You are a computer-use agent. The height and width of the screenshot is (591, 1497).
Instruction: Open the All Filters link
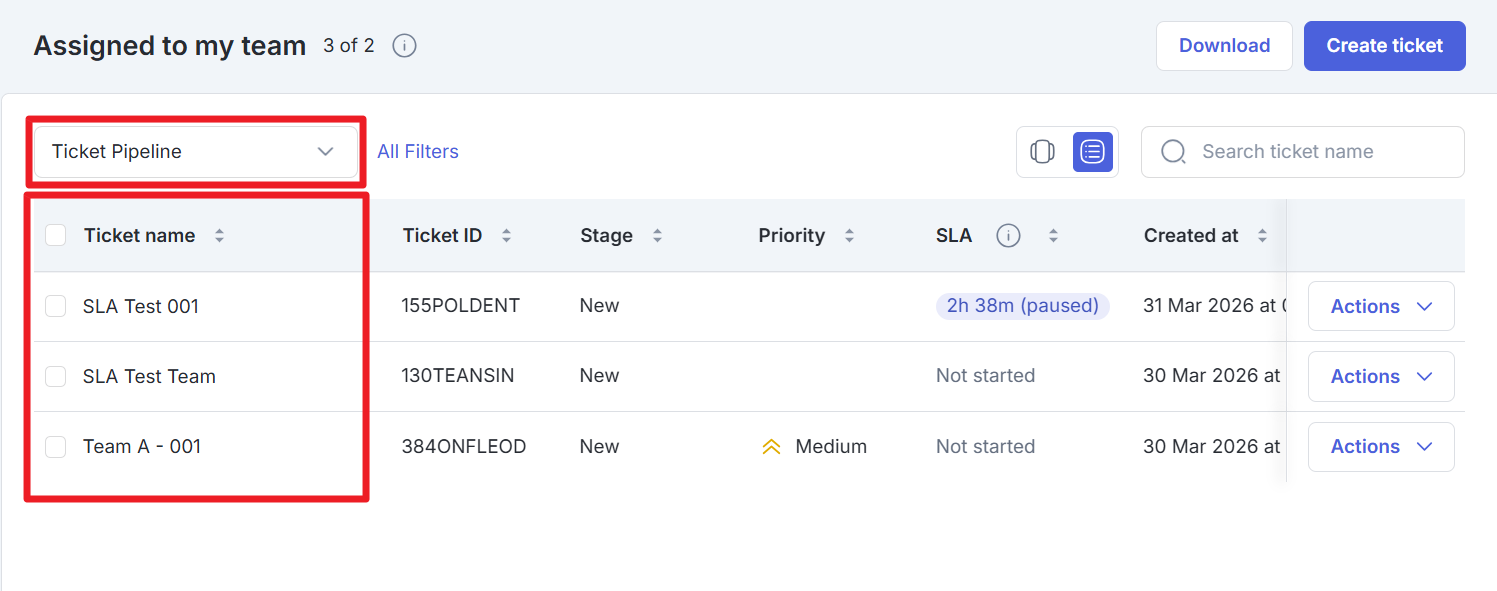coord(417,152)
